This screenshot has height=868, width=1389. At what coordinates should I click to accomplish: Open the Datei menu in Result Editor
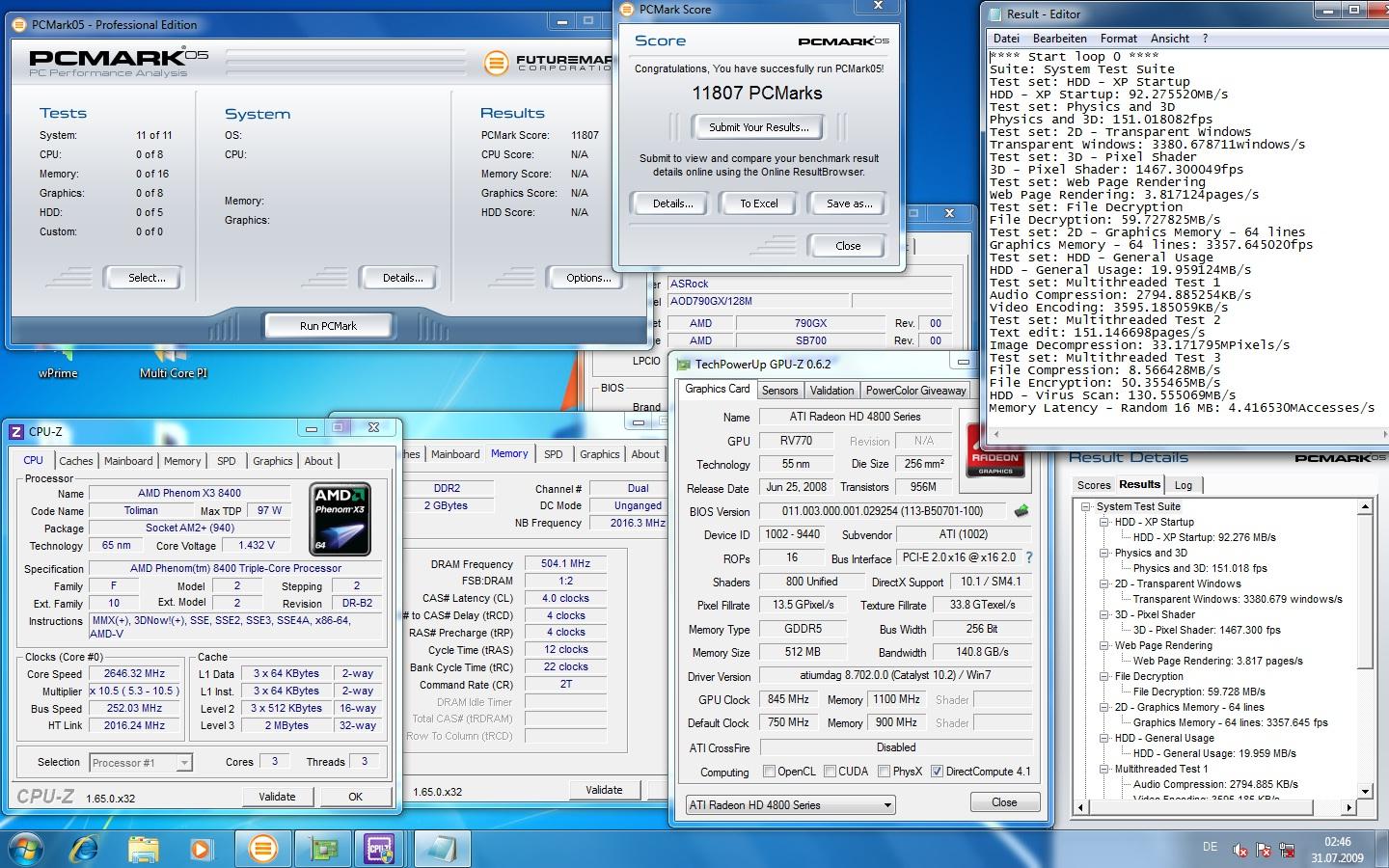(x=1006, y=39)
